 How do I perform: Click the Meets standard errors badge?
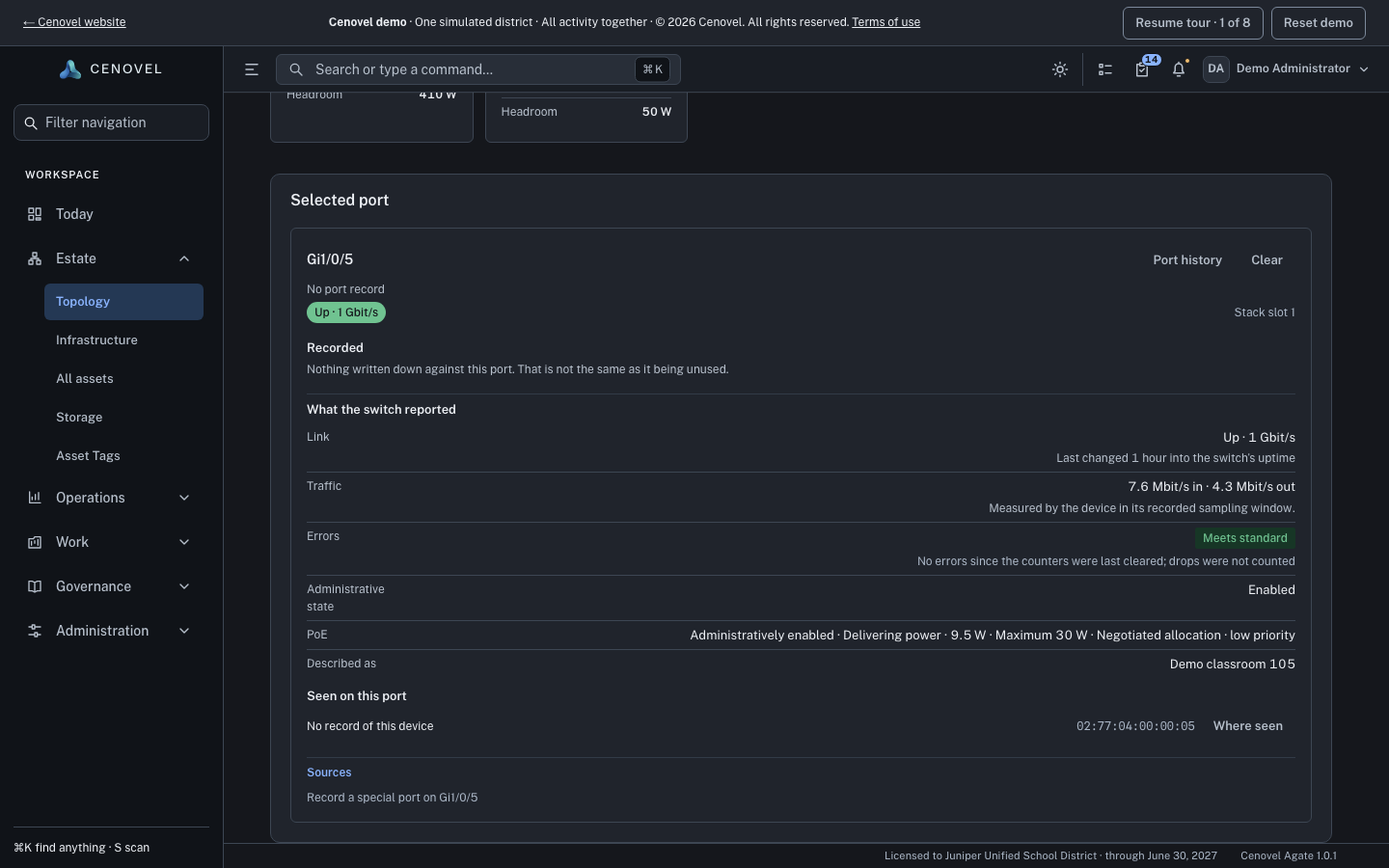pyautogui.click(x=1244, y=538)
